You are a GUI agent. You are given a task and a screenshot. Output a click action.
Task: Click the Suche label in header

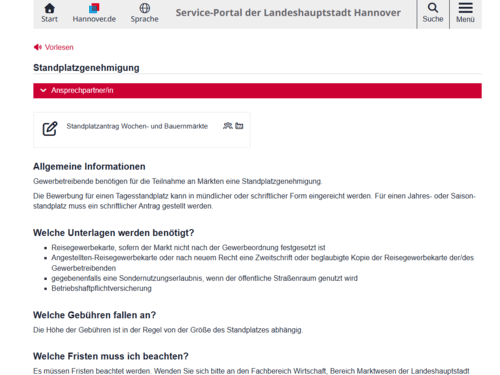433,19
